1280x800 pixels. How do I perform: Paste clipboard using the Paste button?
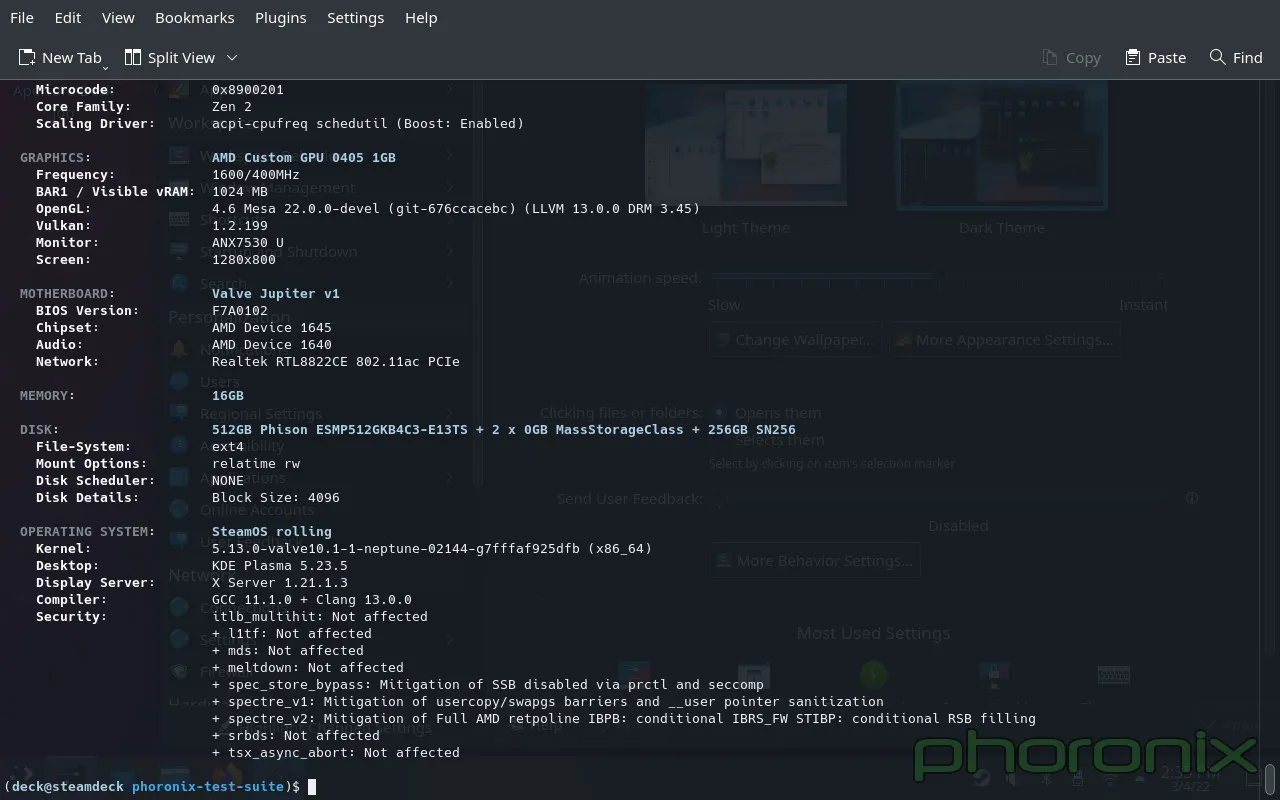1155,58
